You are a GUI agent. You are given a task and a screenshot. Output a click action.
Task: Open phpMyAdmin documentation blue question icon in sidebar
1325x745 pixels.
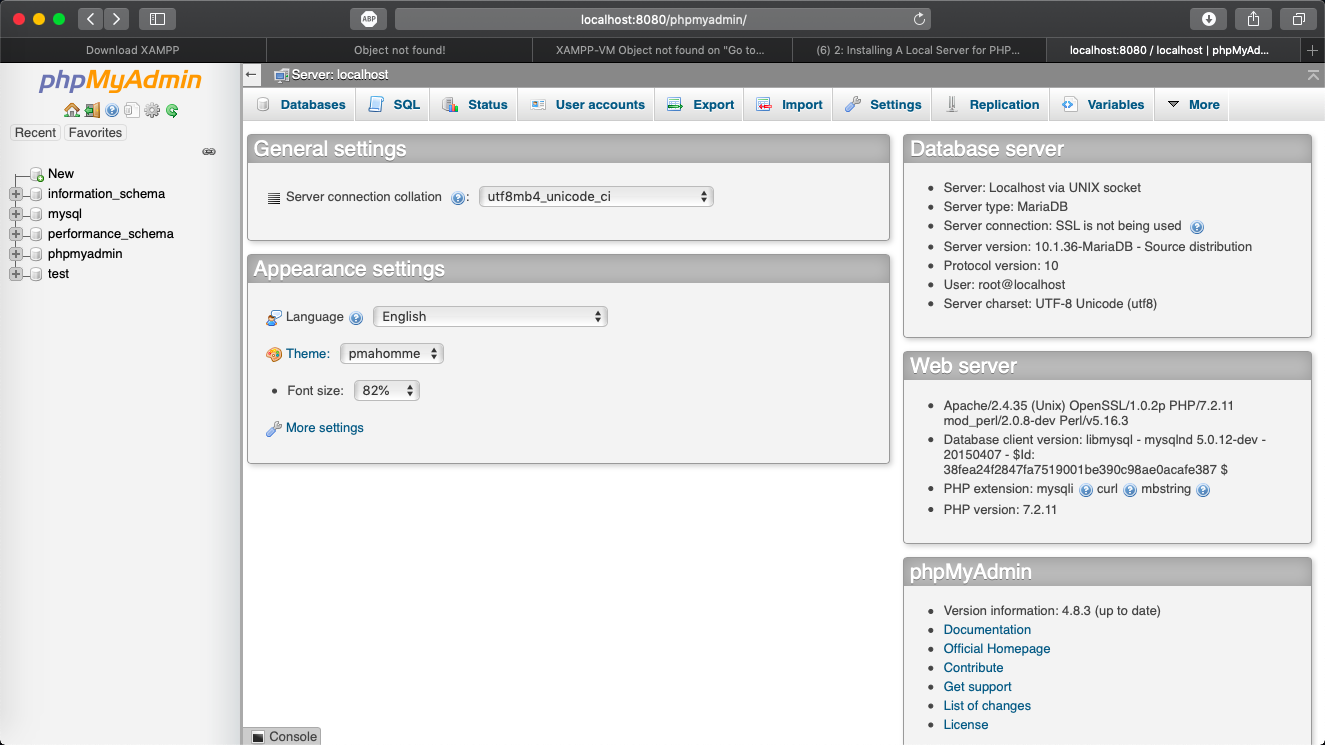112,110
